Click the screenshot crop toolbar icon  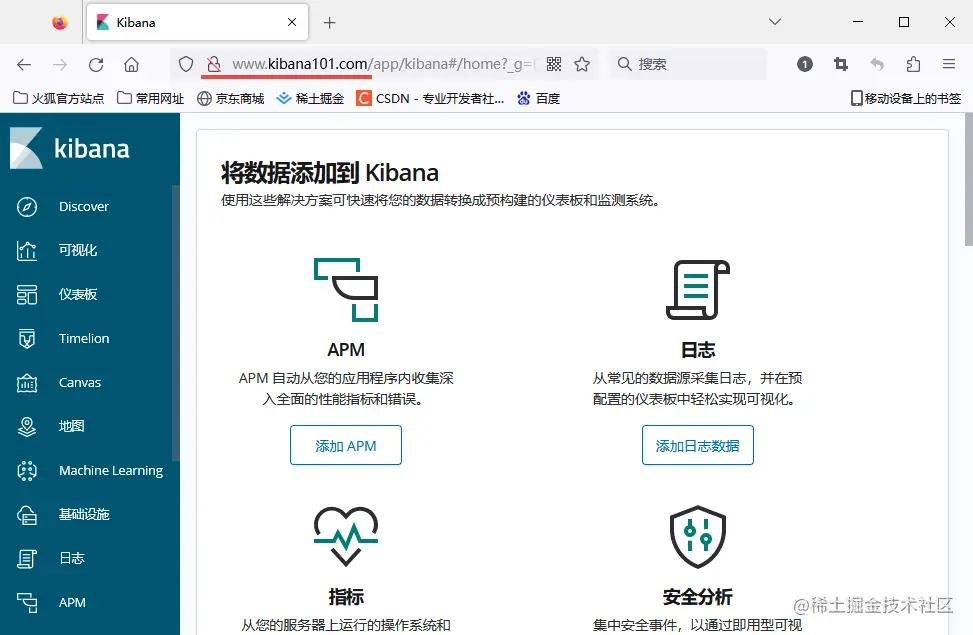click(841, 64)
